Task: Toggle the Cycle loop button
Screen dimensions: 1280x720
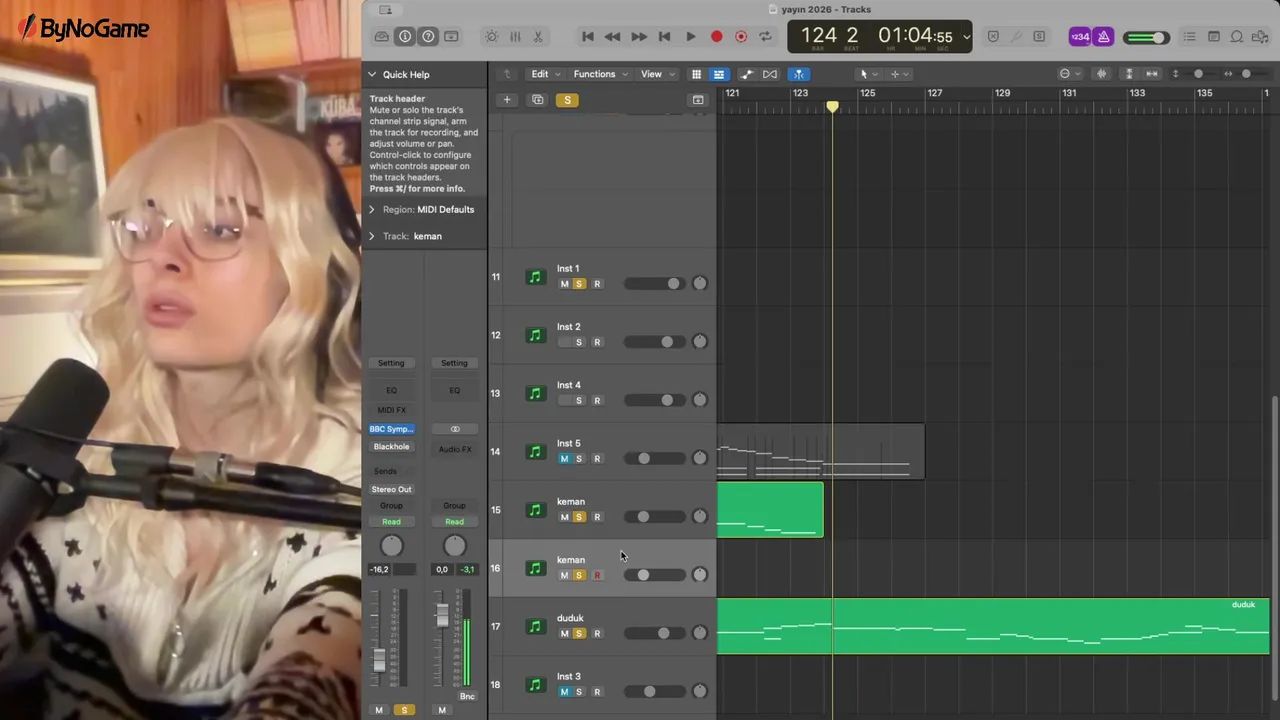Action: coord(765,36)
